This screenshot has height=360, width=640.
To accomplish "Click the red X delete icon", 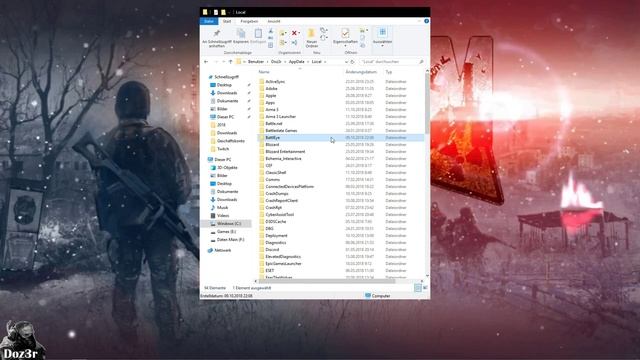I will click(294, 33).
